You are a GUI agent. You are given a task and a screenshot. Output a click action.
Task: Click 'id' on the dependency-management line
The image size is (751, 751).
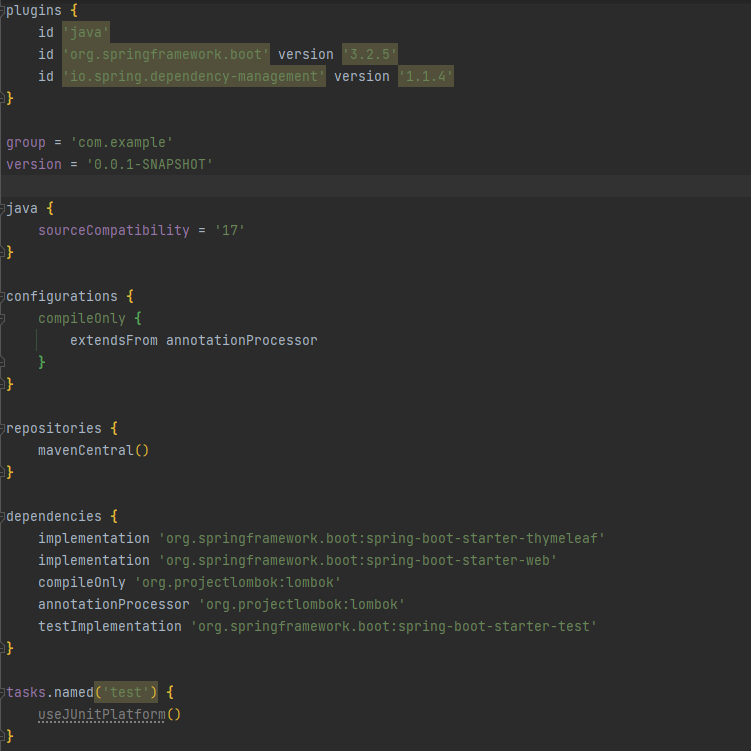46,77
